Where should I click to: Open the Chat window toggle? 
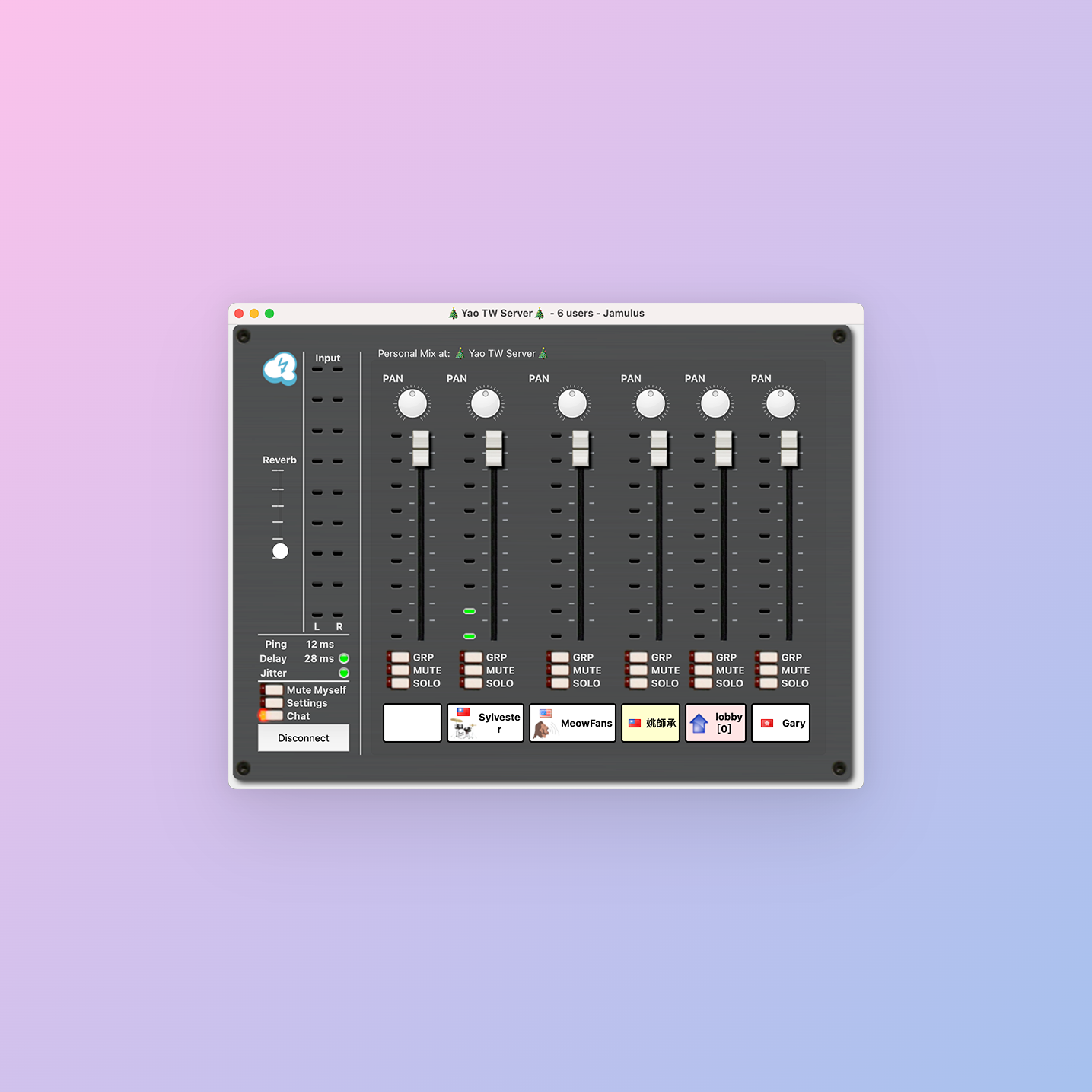tap(273, 716)
